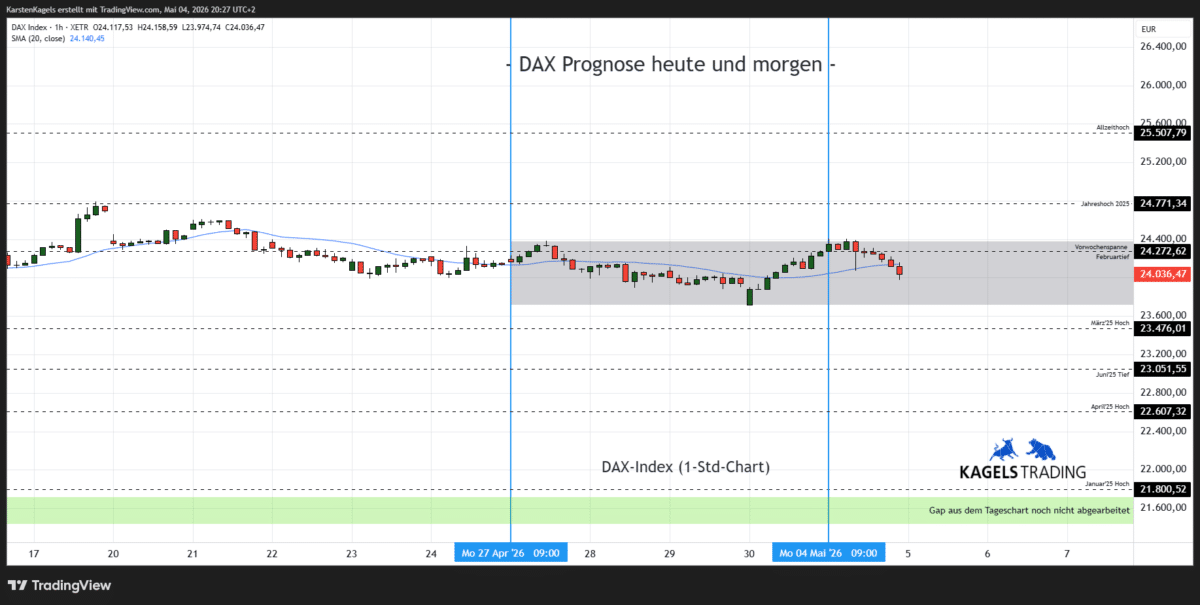The image size is (1200, 605).
Task: Click the 26.000,00 price scale value
Action: click(x=1163, y=85)
